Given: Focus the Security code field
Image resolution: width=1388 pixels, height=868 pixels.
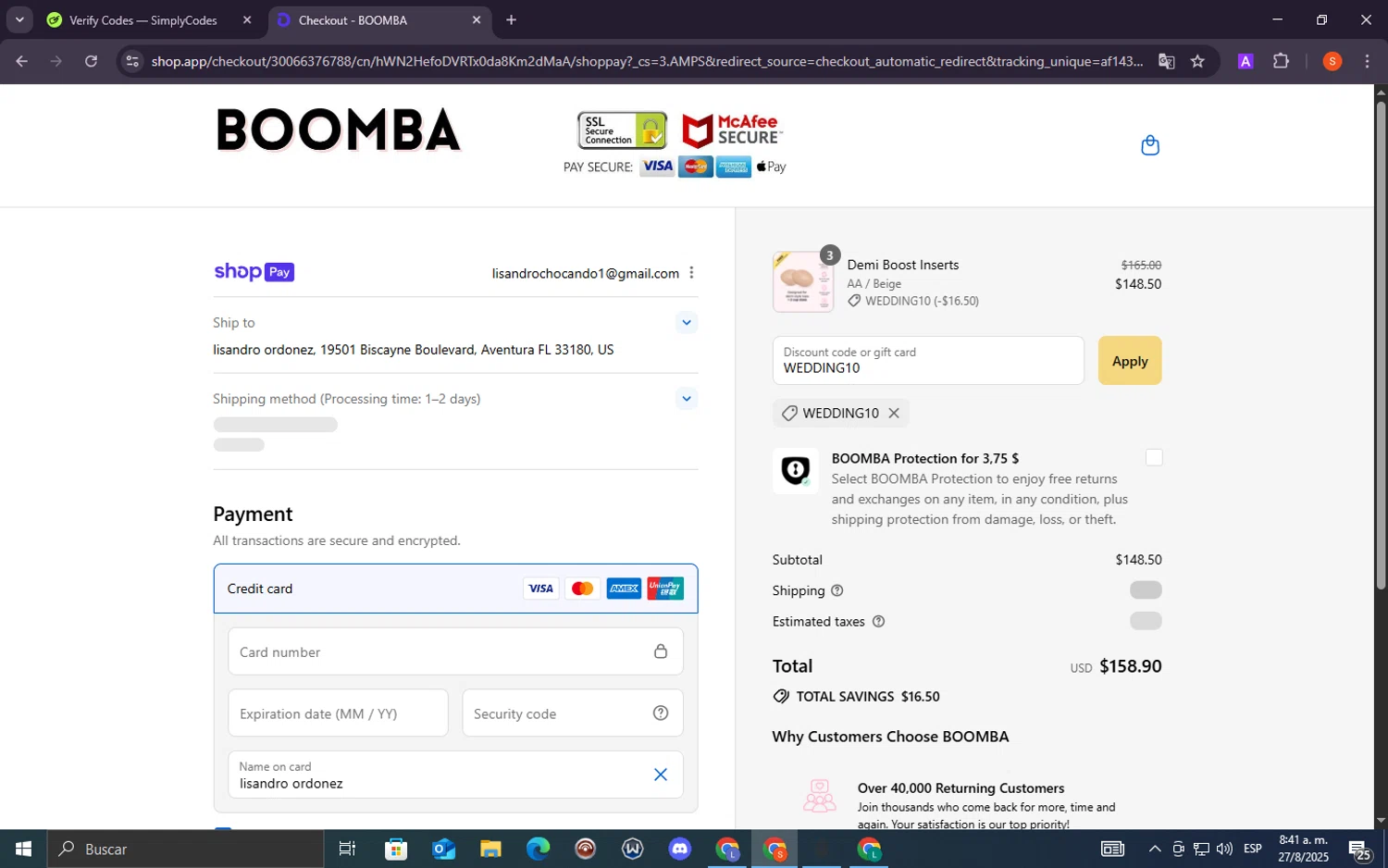Looking at the screenshot, I should pos(573,713).
